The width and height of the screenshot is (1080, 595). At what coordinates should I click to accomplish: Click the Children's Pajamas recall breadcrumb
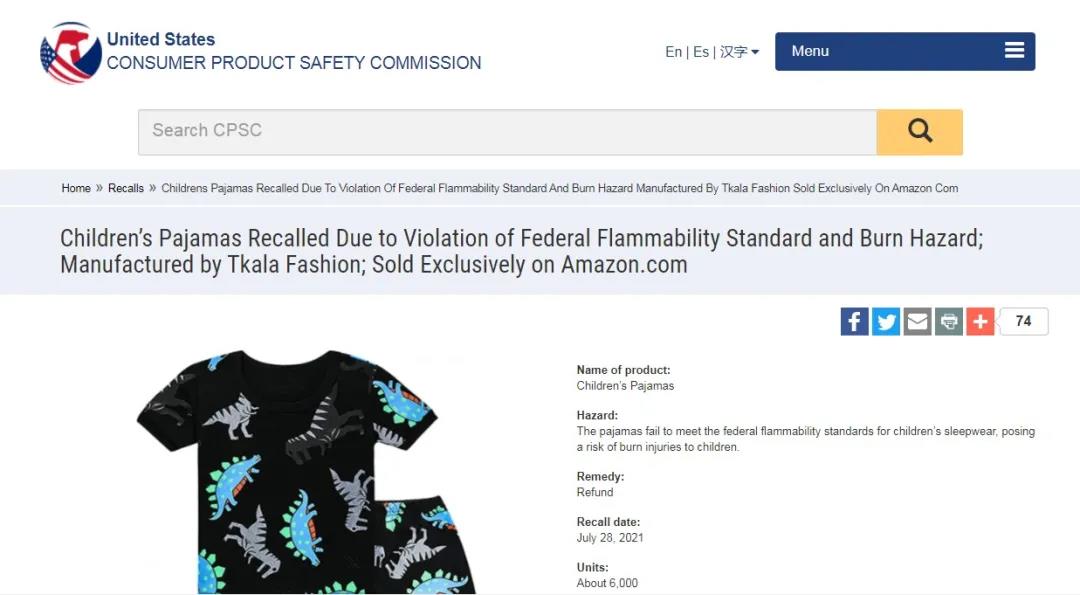[x=559, y=188]
